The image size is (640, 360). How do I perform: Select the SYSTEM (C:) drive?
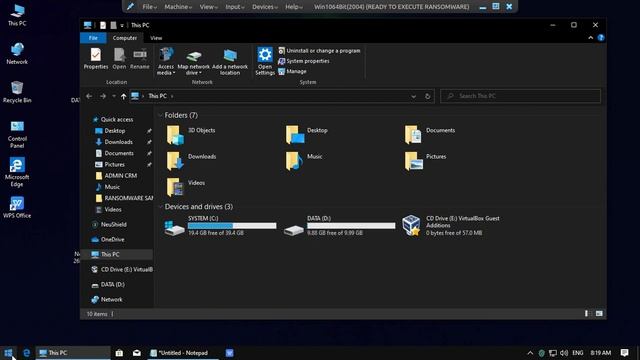[x=220, y=226]
